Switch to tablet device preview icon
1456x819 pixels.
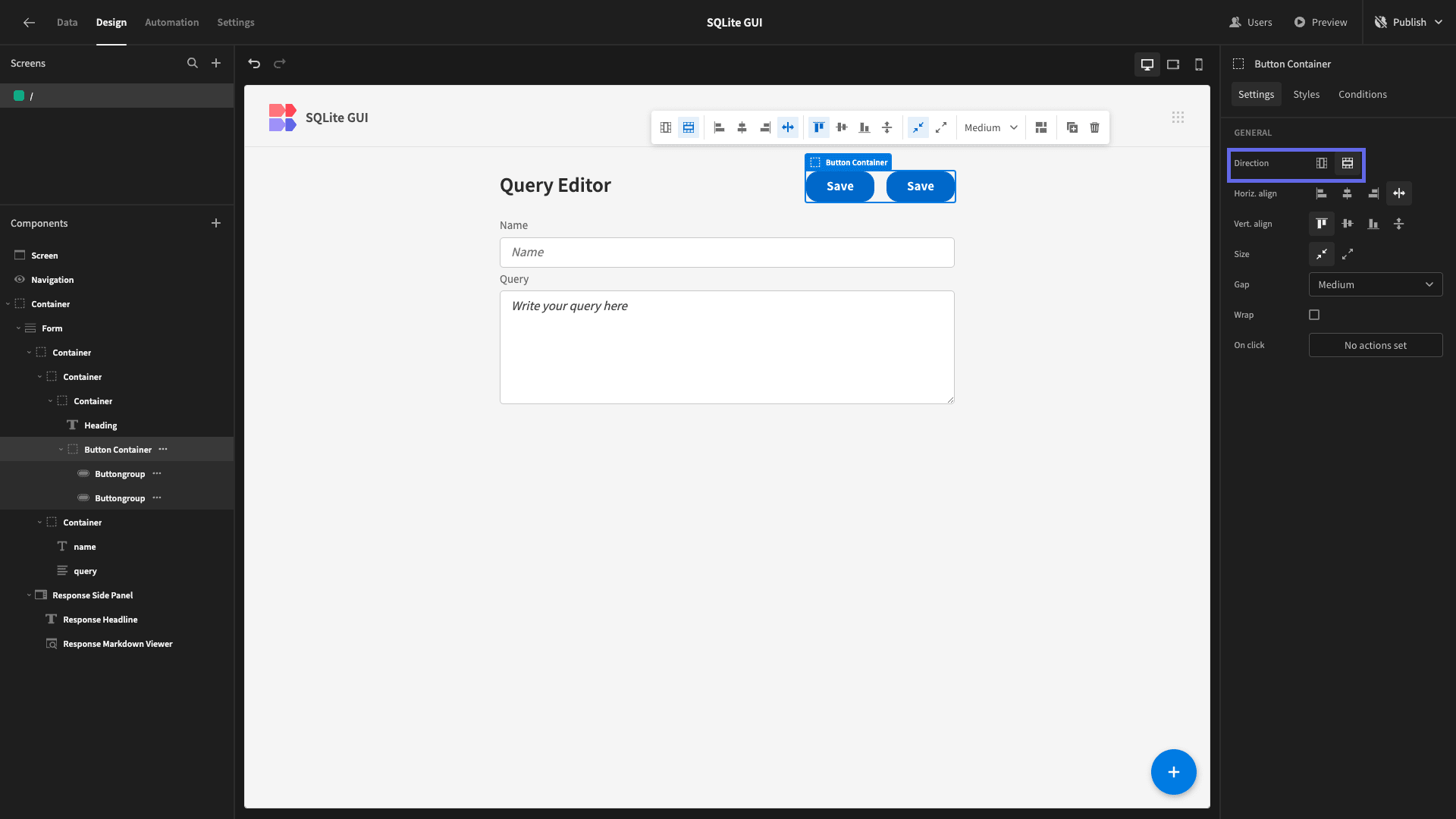tap(1173, 64)
